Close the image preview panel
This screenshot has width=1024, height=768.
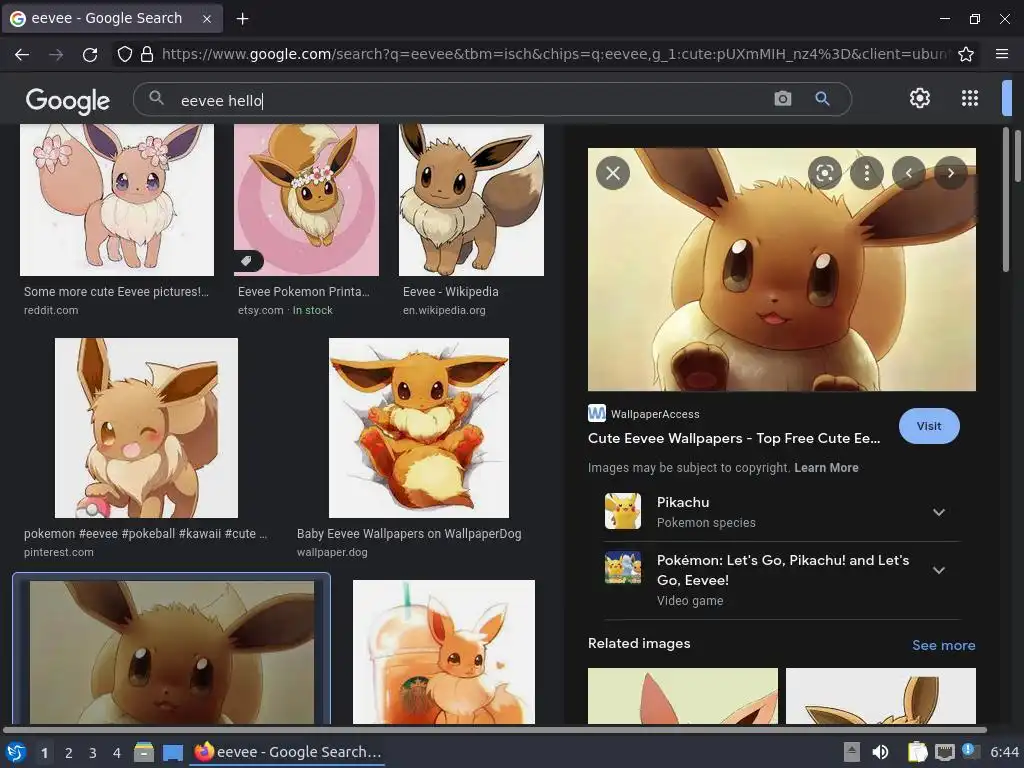[613, 173]
